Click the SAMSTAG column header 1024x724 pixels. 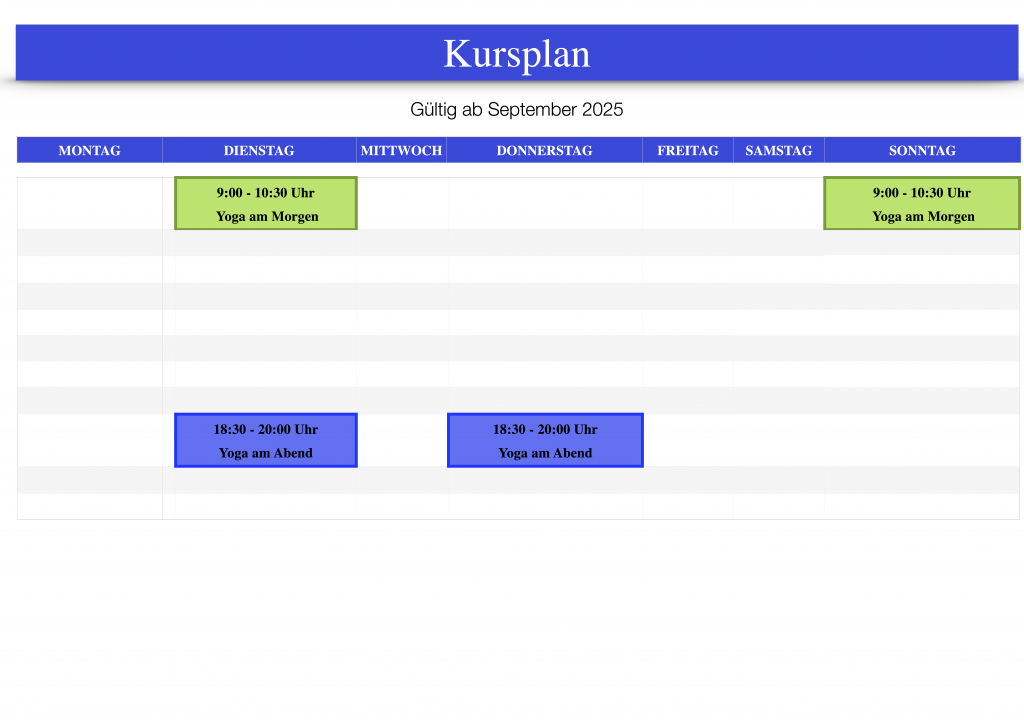[x=778, y=150]
